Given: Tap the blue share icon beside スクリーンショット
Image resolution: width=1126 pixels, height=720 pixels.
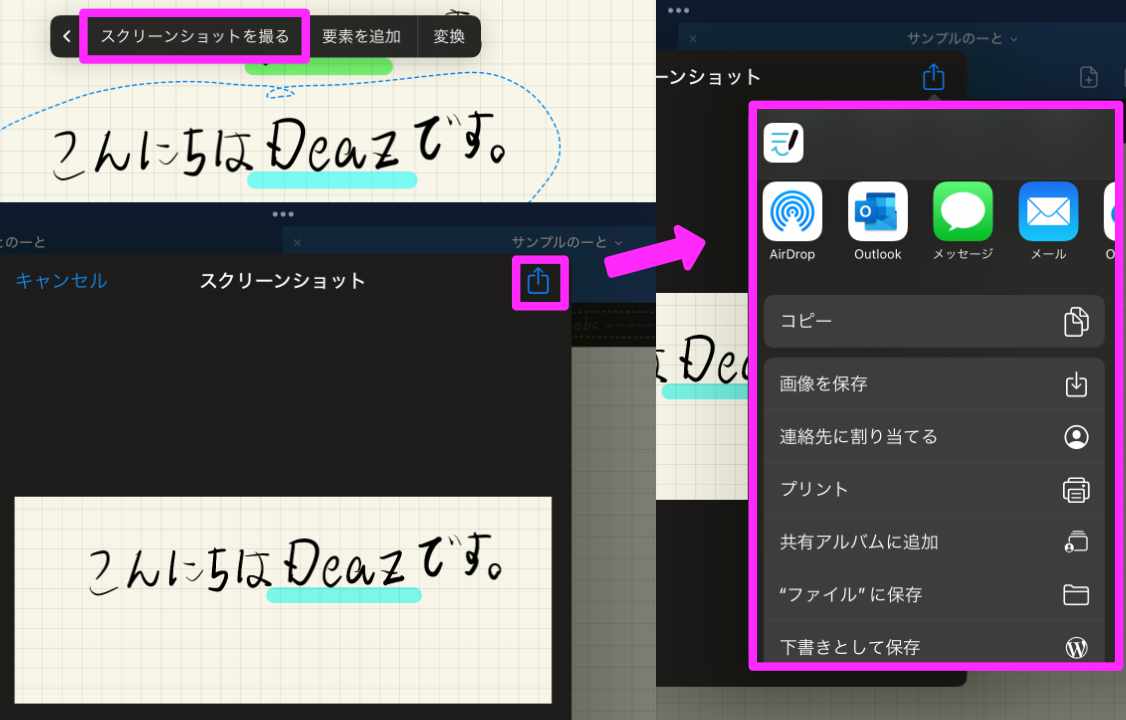Looking at the screenshot, I should click(x=538, y=281).
